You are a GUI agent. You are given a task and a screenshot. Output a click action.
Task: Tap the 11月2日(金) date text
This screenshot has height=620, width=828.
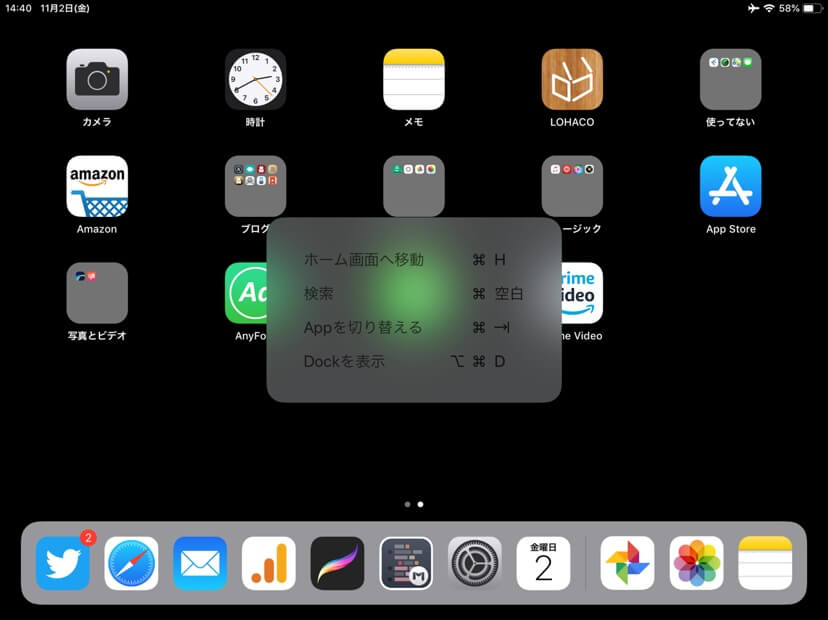point(65,8)
